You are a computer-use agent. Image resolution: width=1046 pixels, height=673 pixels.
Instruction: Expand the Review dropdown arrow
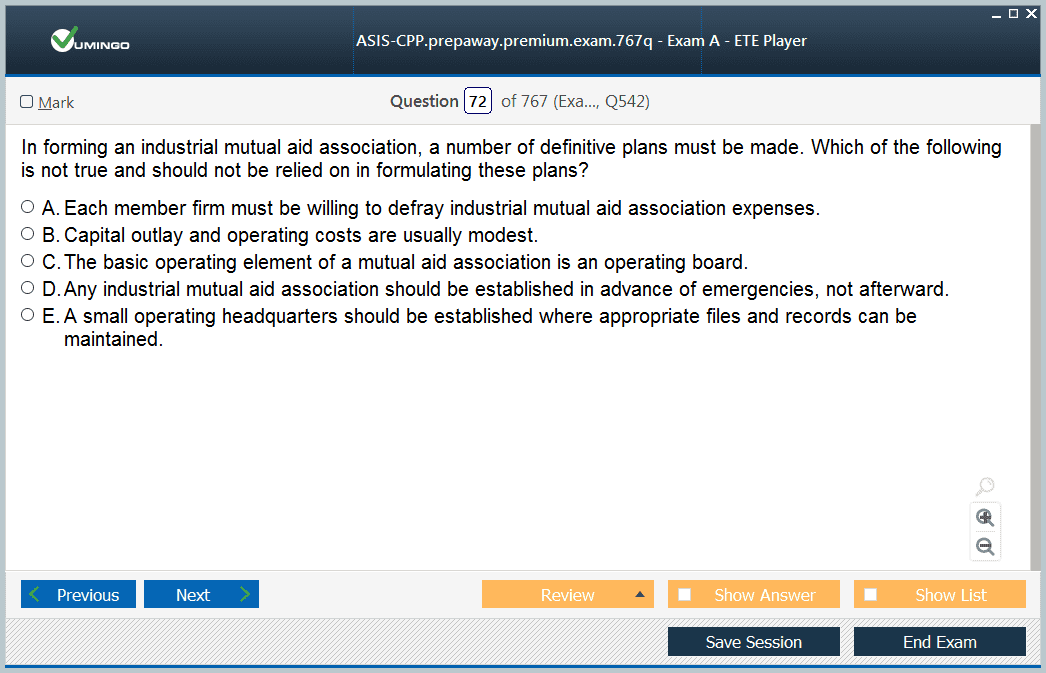pos(639,595)
